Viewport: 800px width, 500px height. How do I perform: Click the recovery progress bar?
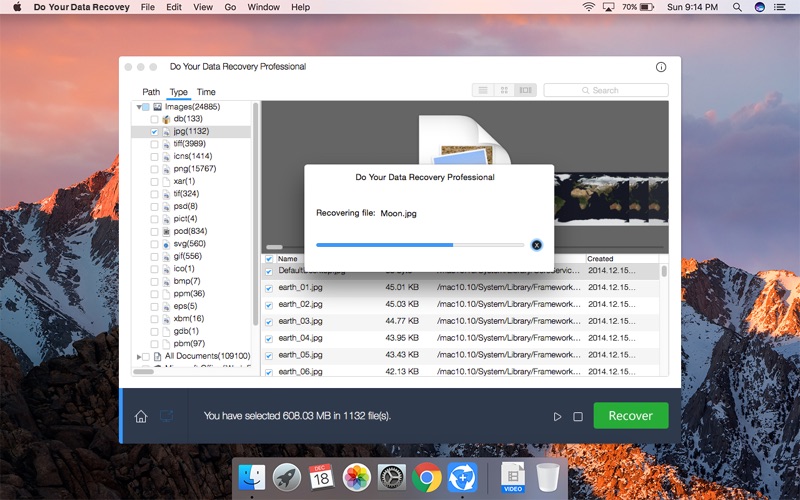point(420,245)
